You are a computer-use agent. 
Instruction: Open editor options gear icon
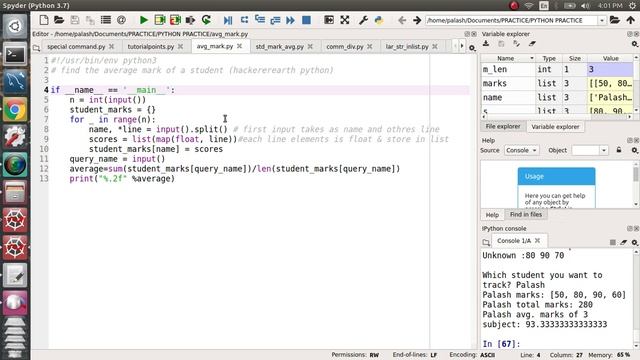click(472, 48)
